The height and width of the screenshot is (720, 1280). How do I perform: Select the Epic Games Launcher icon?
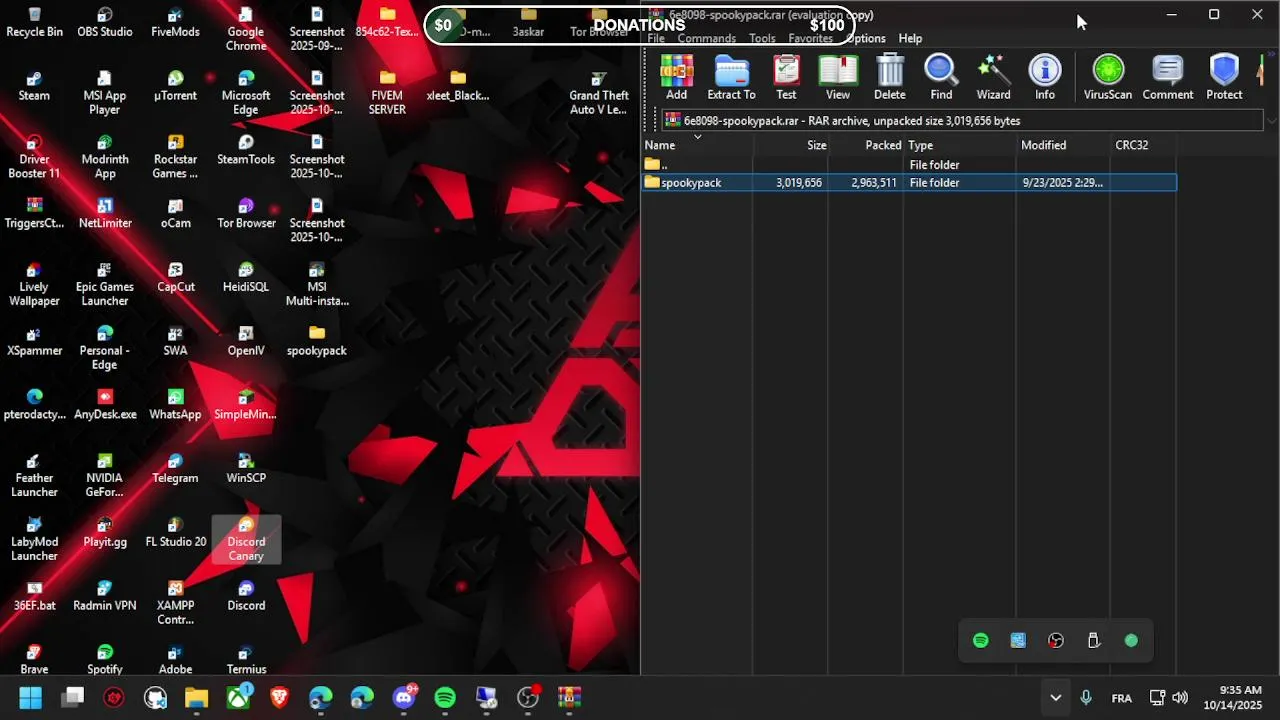tap(105, 284)
